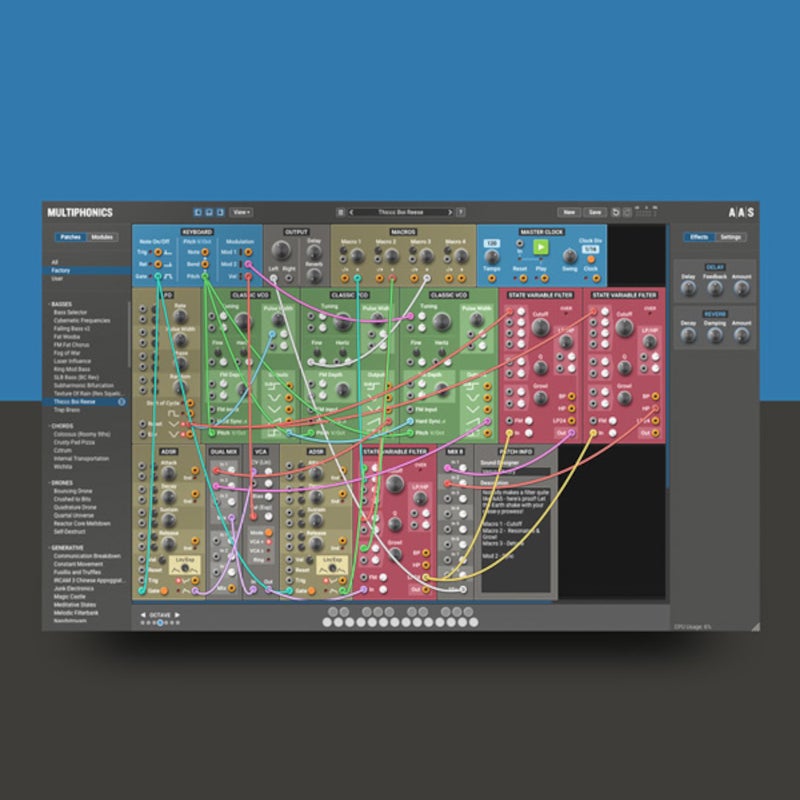Image resolution: width=800 pixels, height=800 pixels.
Task: Switch to the Settings tab
Action: tap(731, 237)
